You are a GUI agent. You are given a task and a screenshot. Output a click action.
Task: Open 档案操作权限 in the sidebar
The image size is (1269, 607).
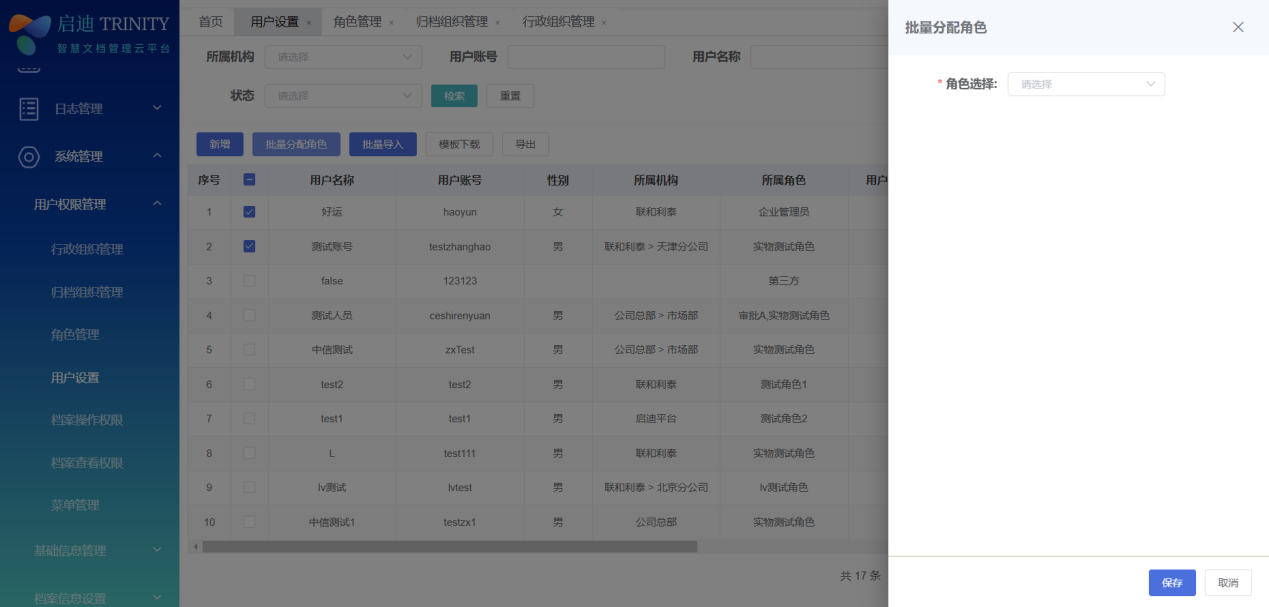(87, 420)
